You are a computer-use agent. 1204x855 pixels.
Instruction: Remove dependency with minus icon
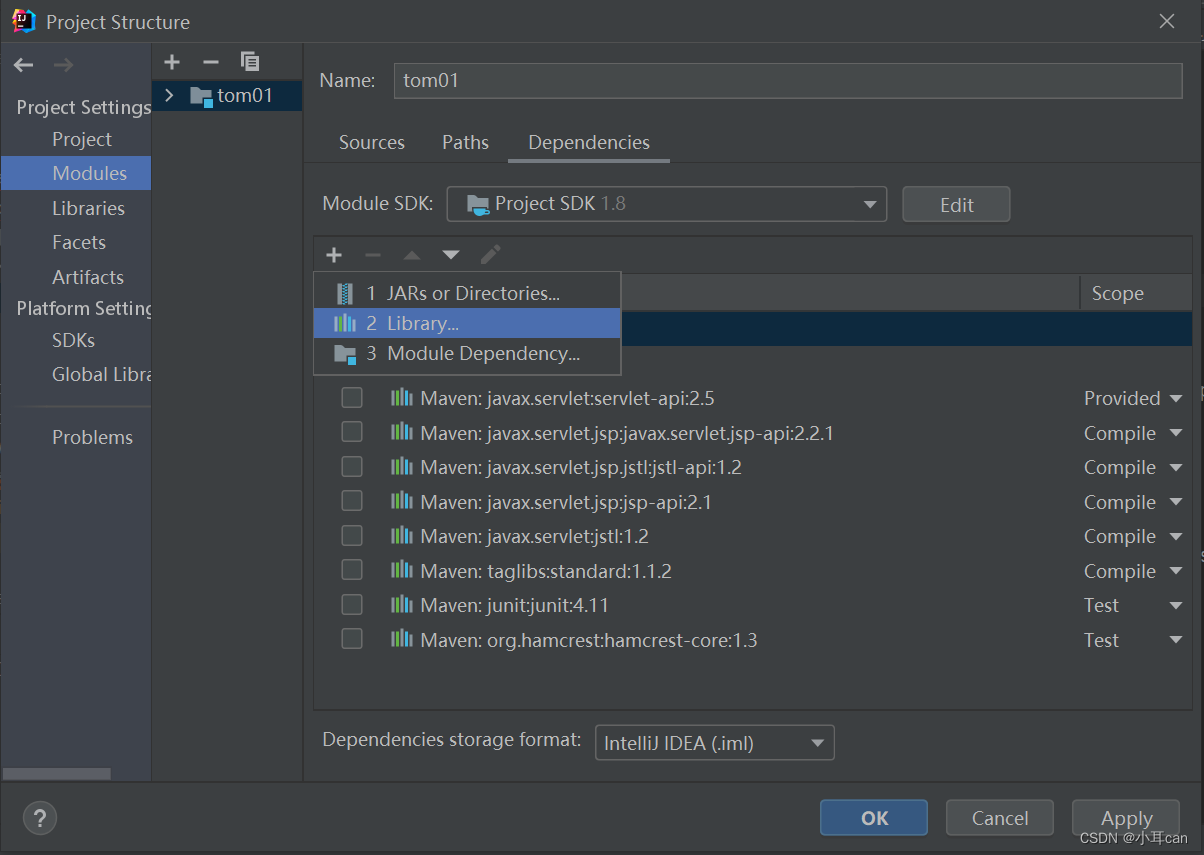coord(373,255)
